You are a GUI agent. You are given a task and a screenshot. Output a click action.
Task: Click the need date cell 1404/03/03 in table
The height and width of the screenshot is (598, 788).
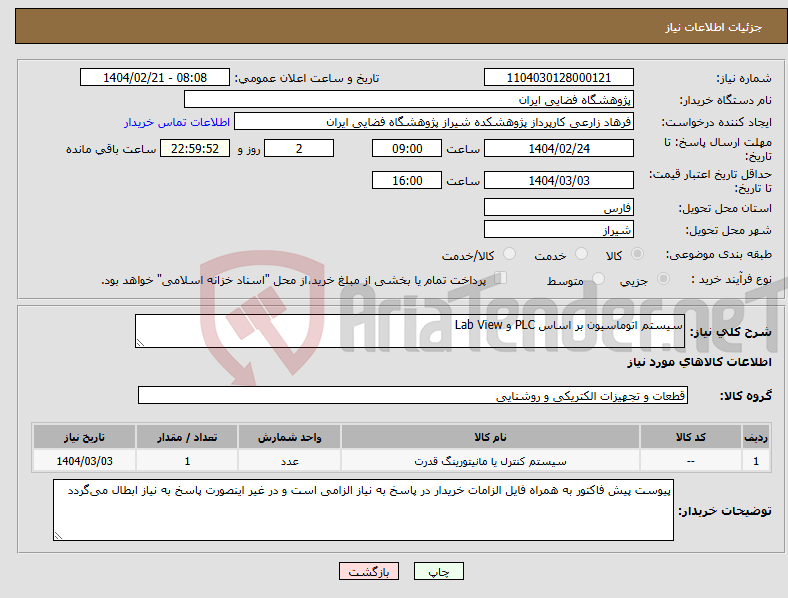pos(84,461)
